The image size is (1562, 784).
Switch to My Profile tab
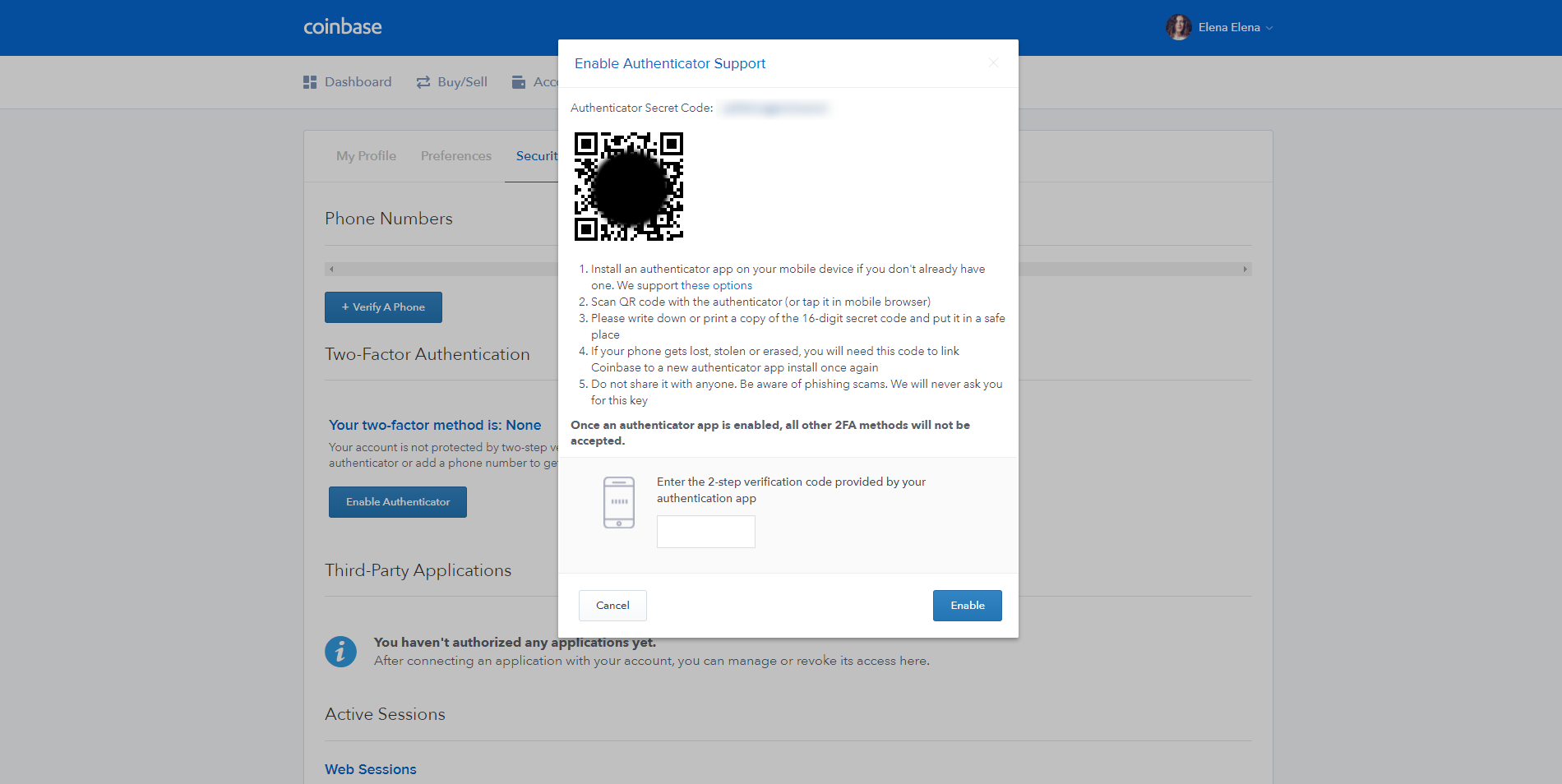pyautogui.click(x=366, y=156)
